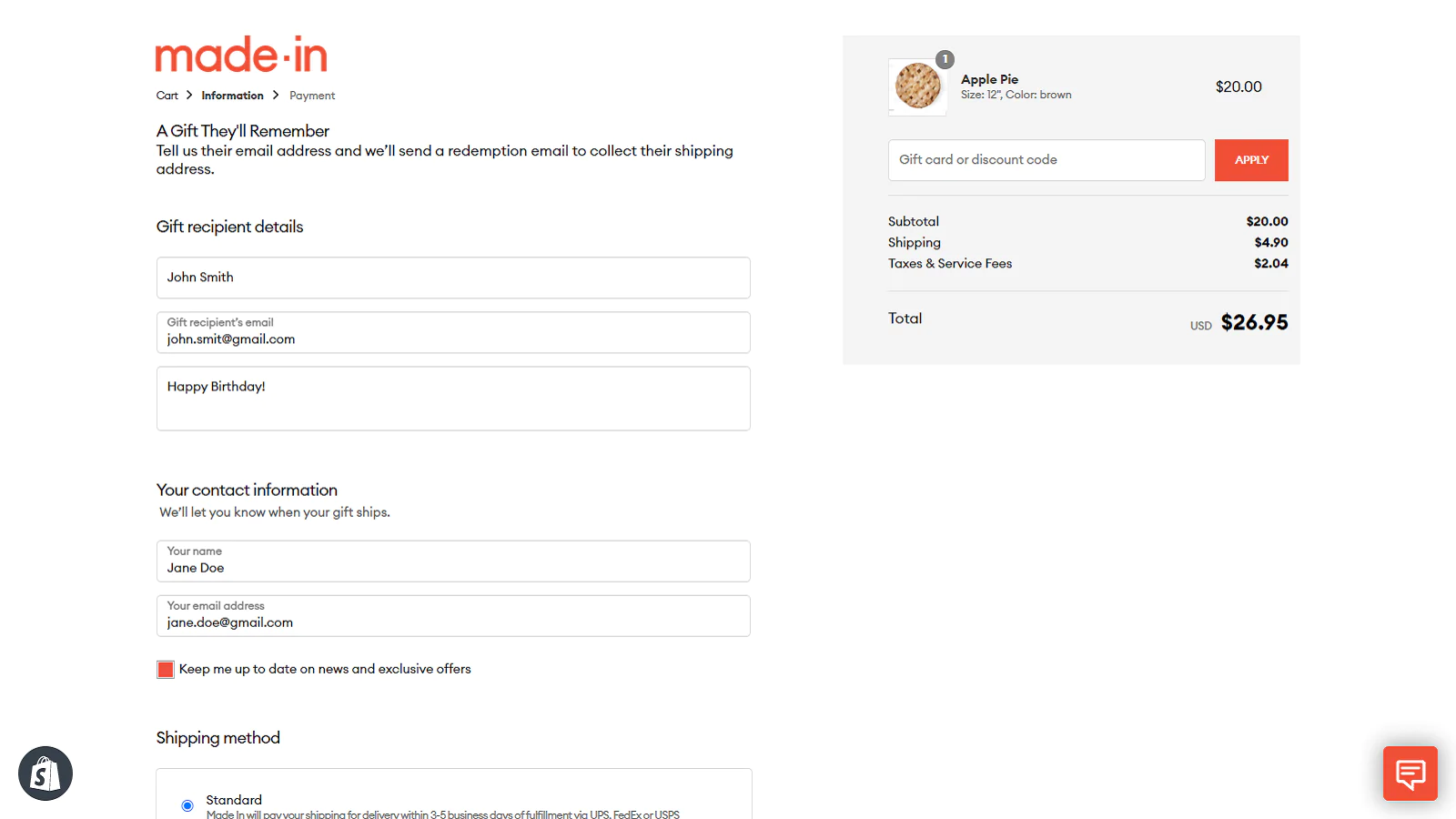This screenshot has width=1456, height=819.
Task: Select the Standard shipping radio button
Action: coord(187,805)
